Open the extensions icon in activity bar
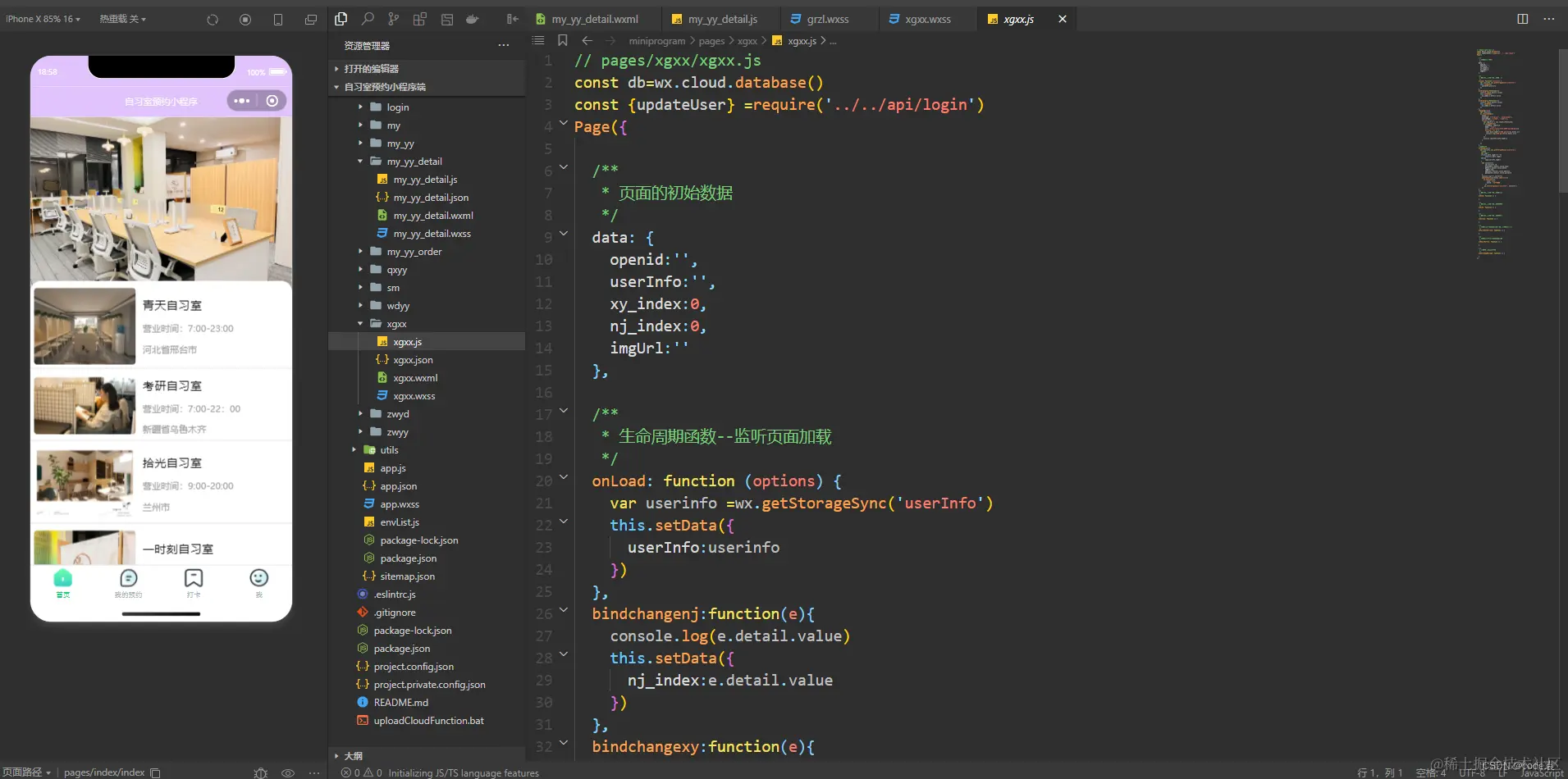 pos(420,19)
